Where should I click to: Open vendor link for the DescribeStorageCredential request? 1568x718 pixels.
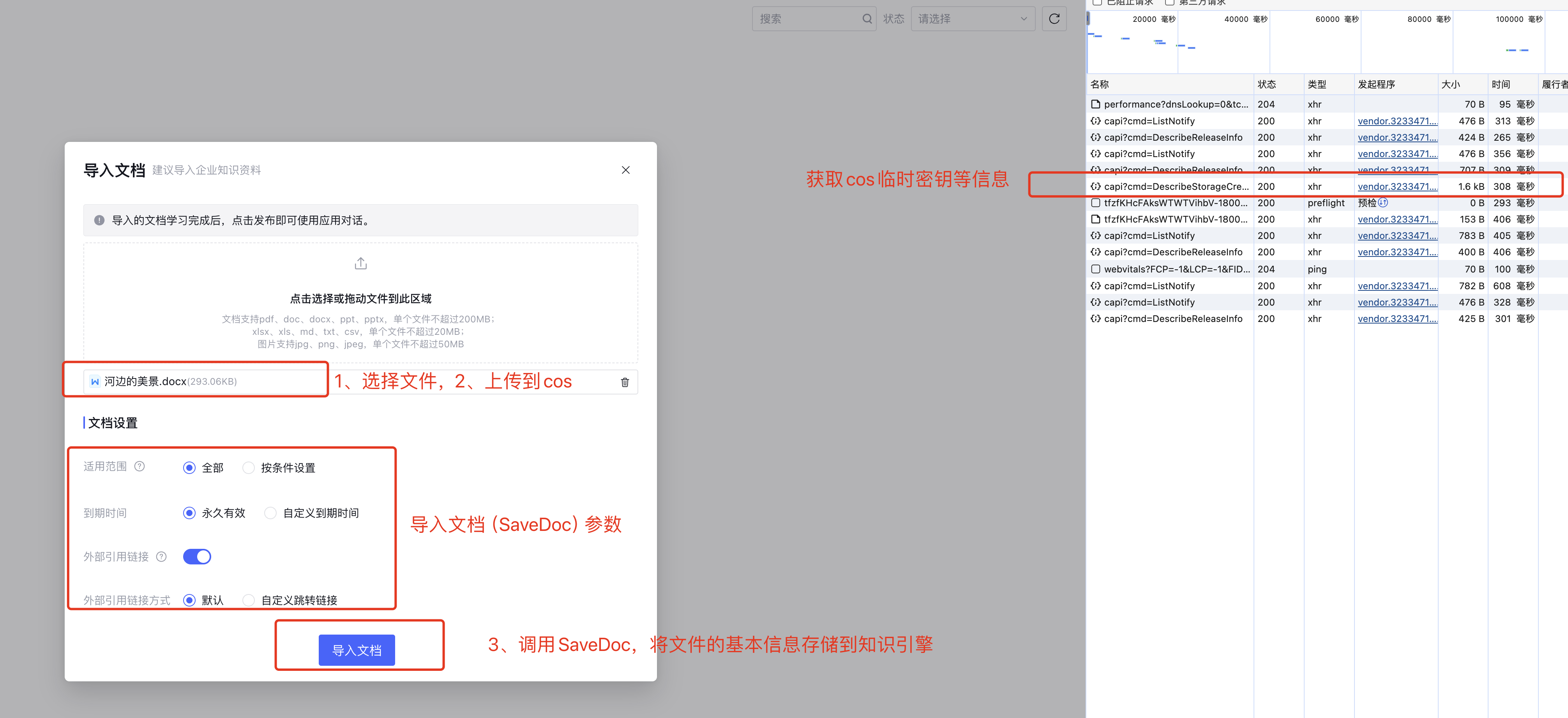1397,187
